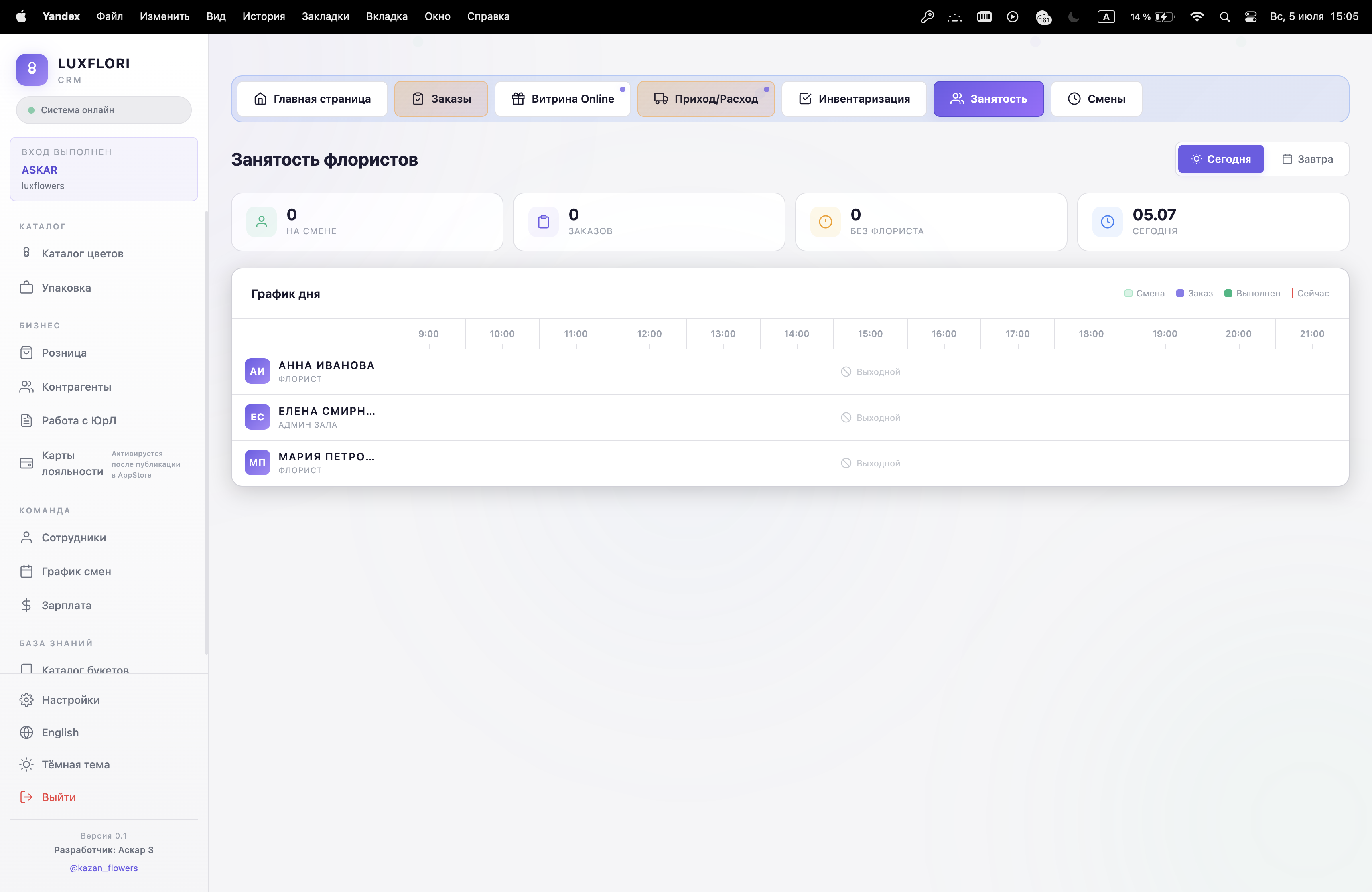Click the shopping bag icon beside Розница
Viewport: 1372px width, 892px height.
coord(26,352)
